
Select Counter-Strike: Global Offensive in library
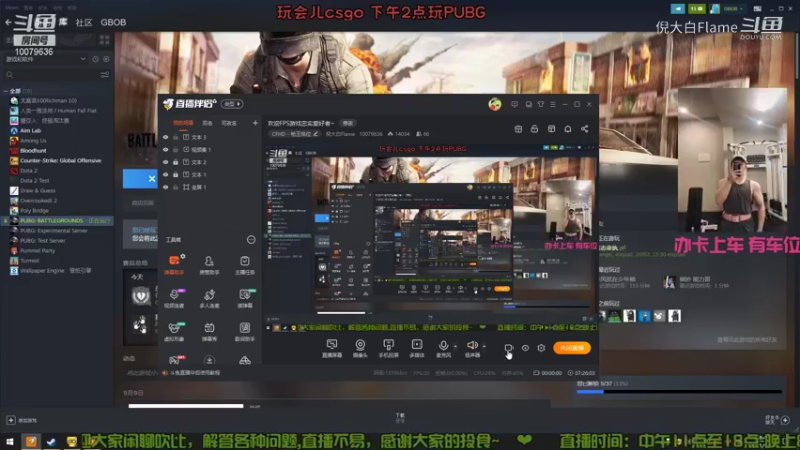click(x=60, y=161)
